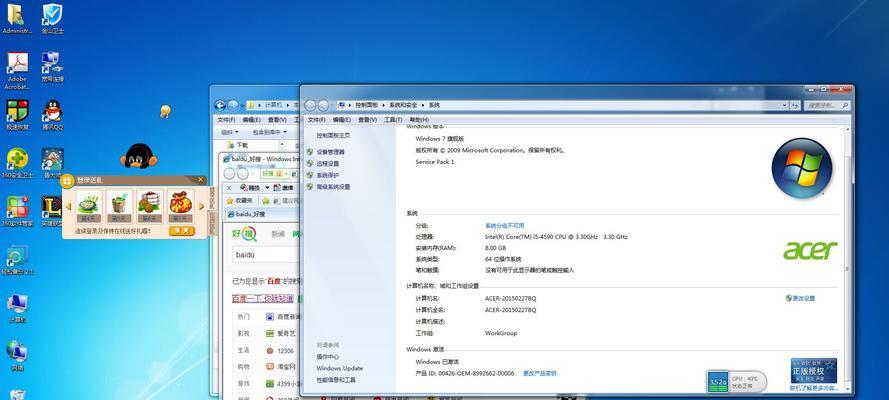Click the 收藏夹 star in the Internet Explorer window

coord(230,200)
